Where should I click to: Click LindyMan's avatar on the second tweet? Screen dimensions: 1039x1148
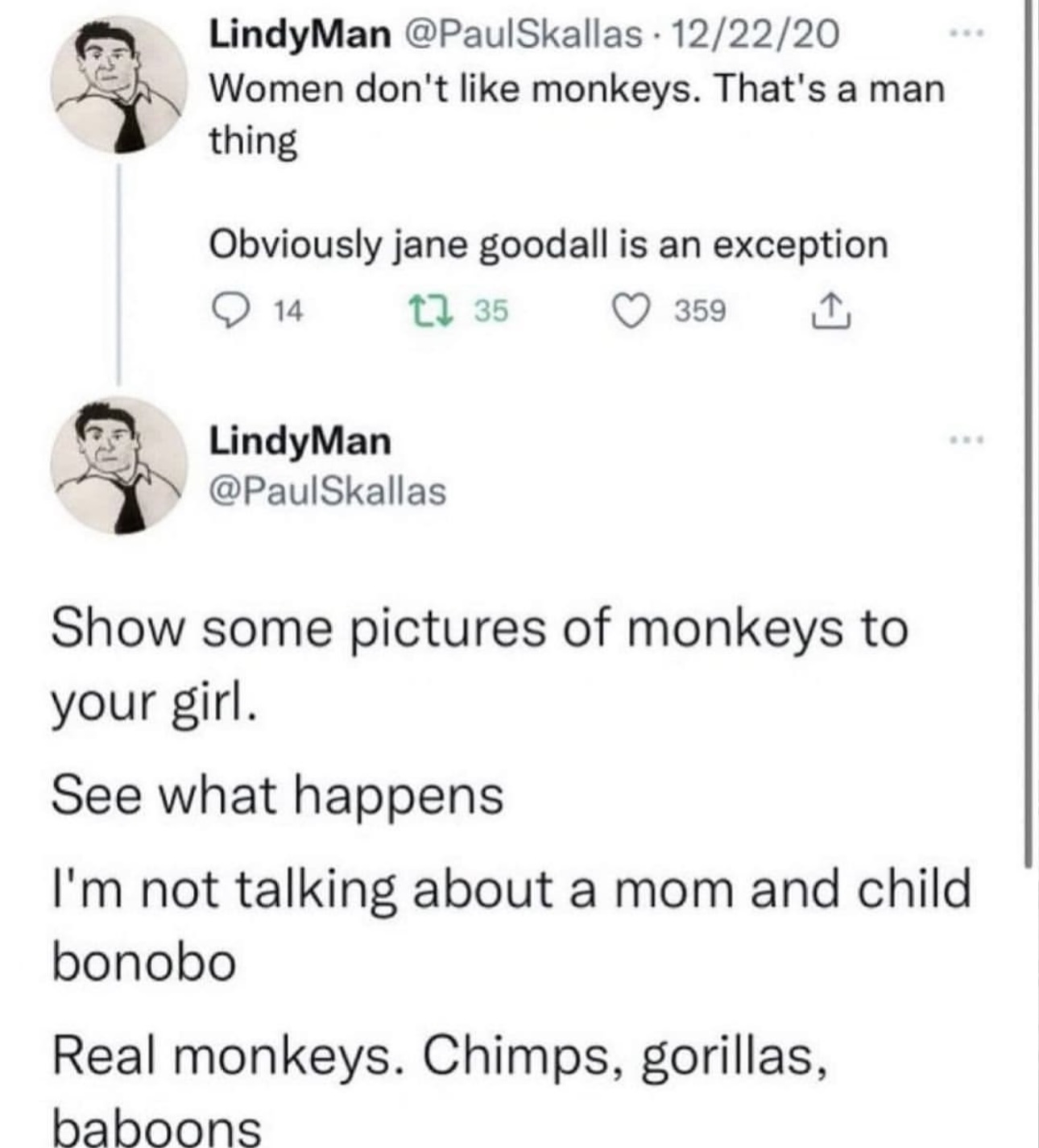coord(118,465)
